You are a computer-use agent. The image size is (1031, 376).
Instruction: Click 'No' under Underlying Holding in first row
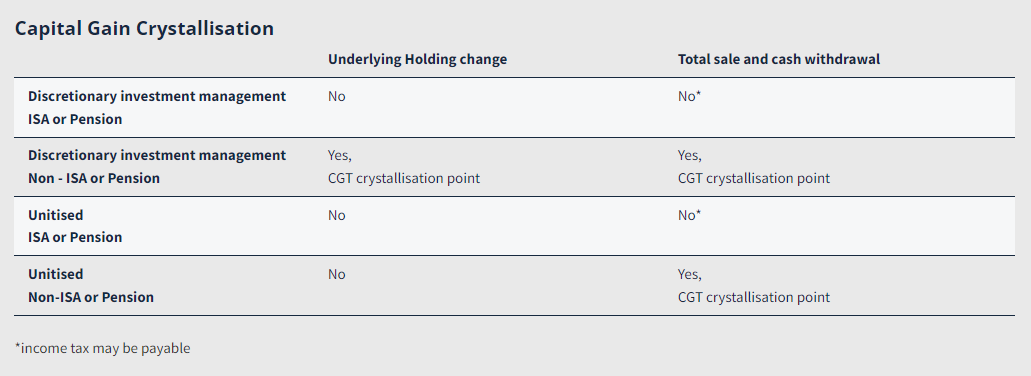[337, 97]
